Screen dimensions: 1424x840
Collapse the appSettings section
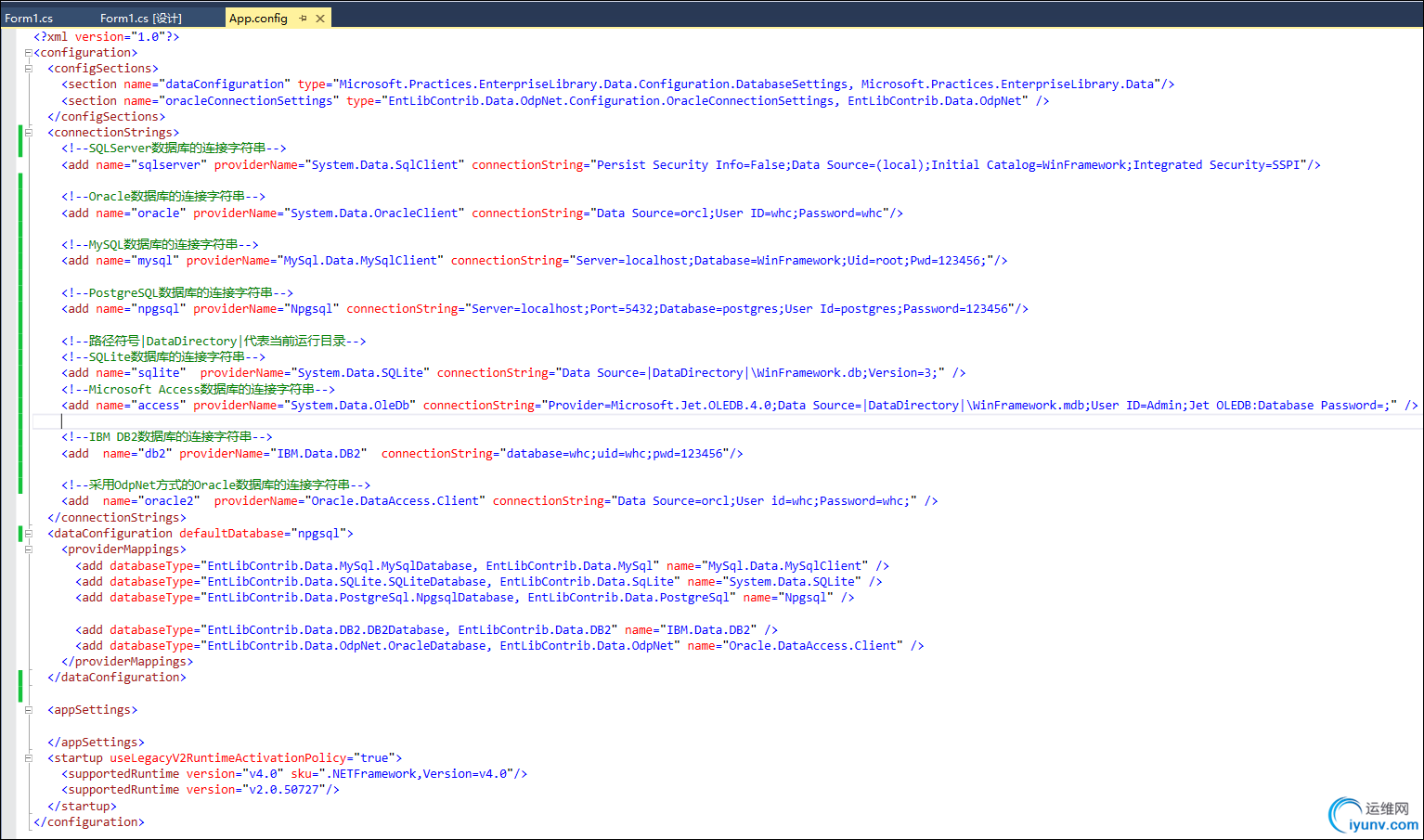[28, 710]
